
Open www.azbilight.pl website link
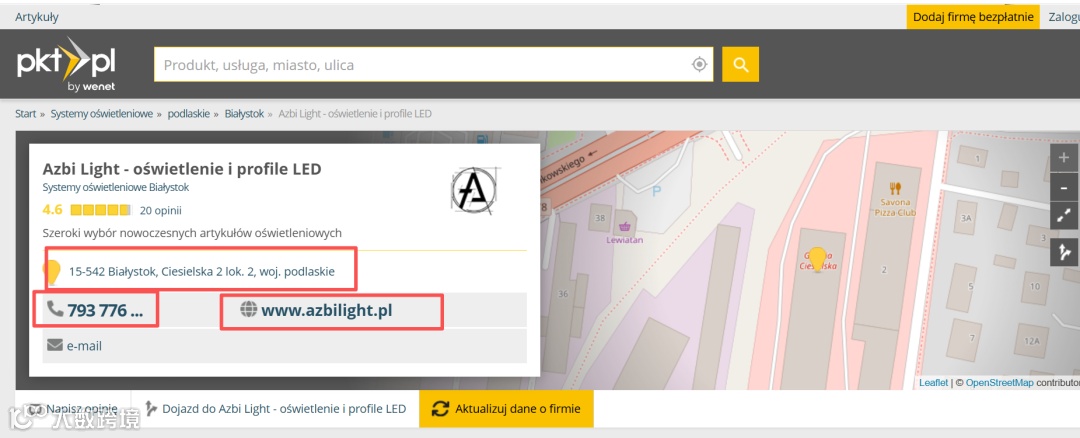326,311
